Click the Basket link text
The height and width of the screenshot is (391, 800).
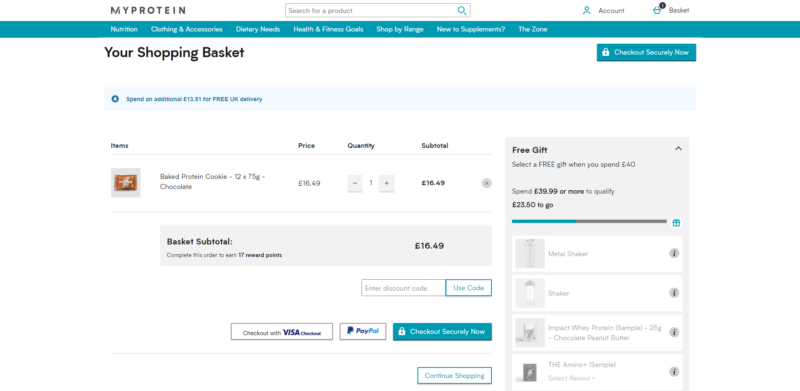pyautogui.click(x=679, y=10)
